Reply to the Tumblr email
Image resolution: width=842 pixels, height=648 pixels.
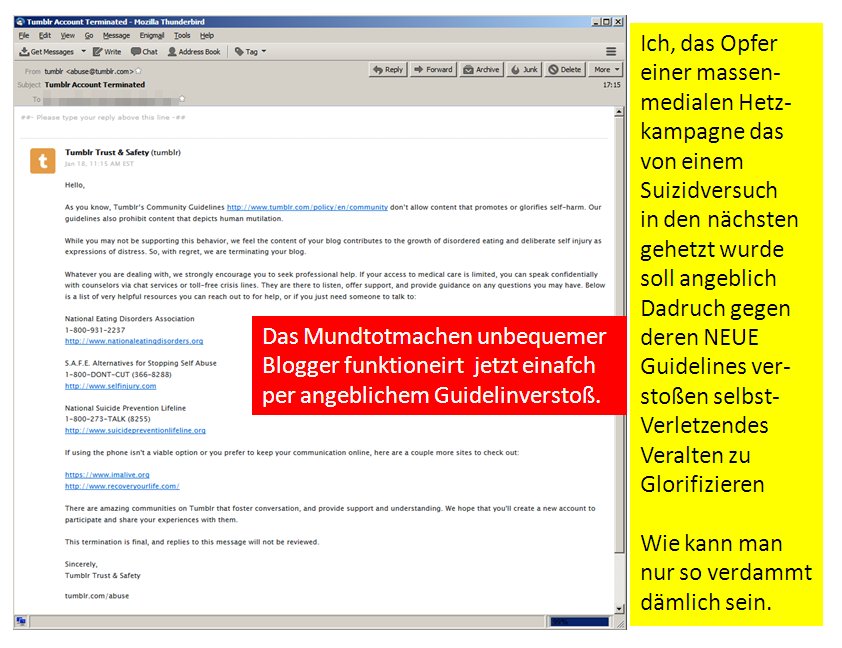click(x=388, y=69)
